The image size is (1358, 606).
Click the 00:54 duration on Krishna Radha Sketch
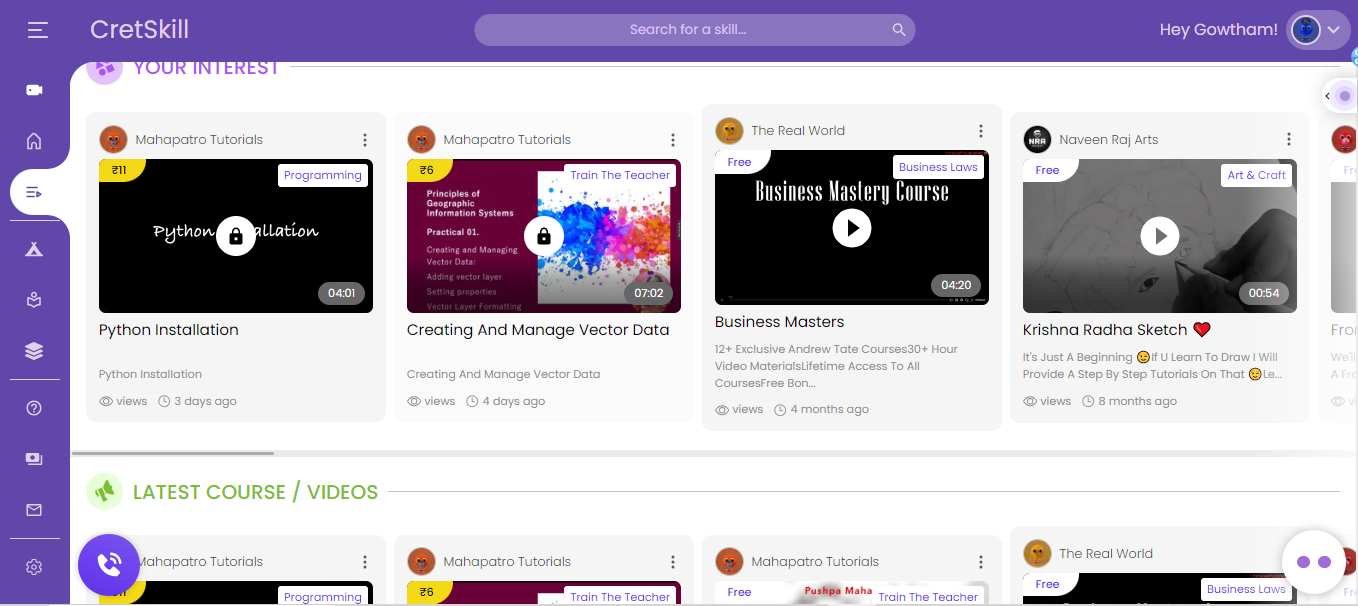pos(1264,293)
